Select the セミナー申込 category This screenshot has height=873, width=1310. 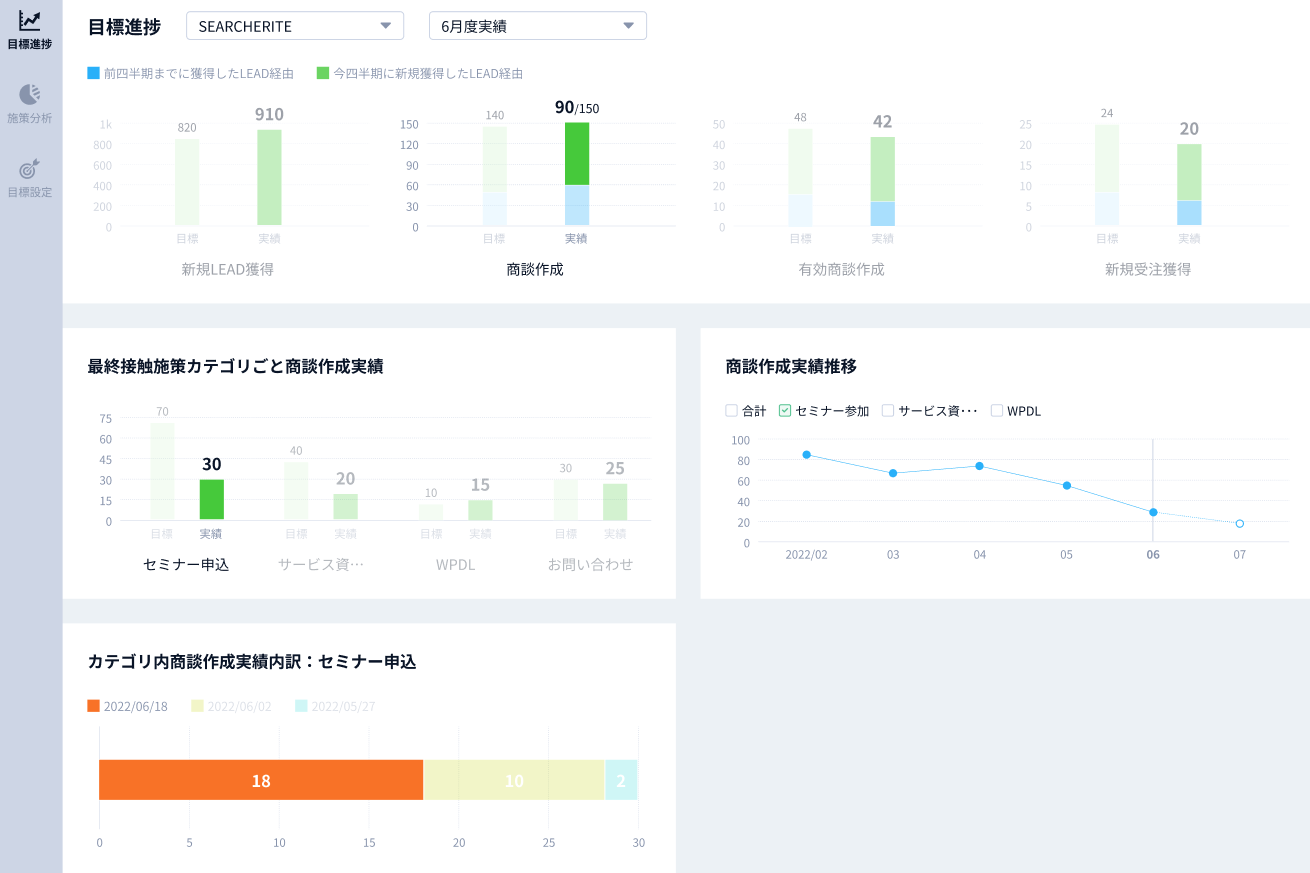coord(186,564)
